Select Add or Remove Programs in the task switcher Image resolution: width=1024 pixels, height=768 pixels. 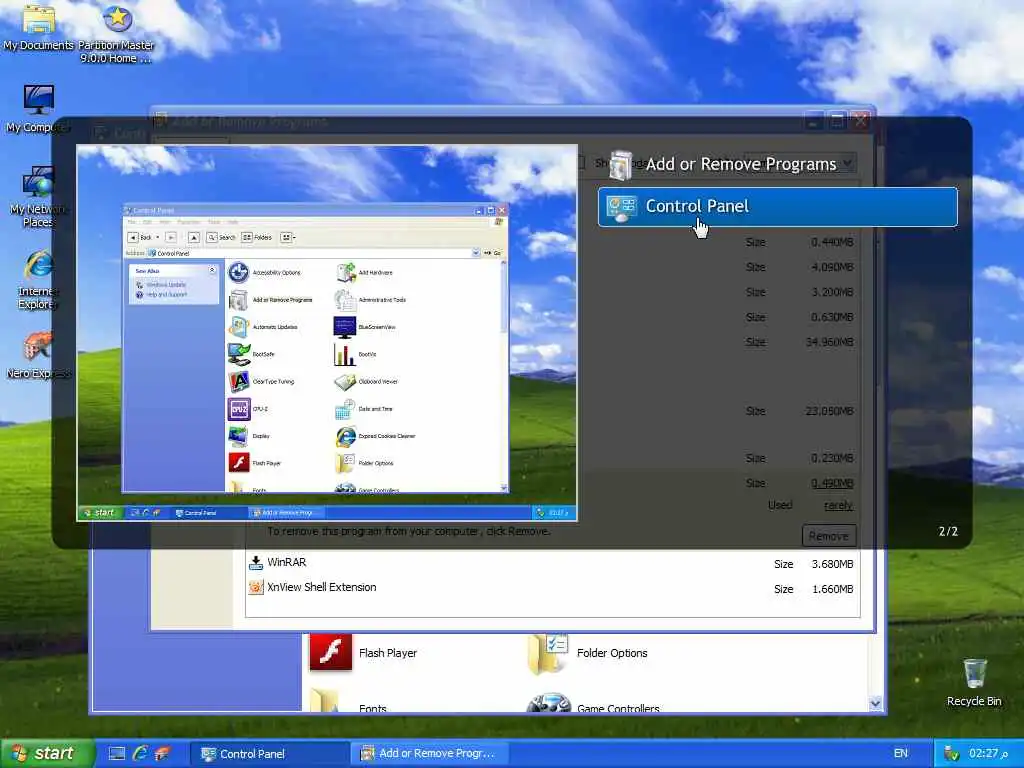(724, 164)
